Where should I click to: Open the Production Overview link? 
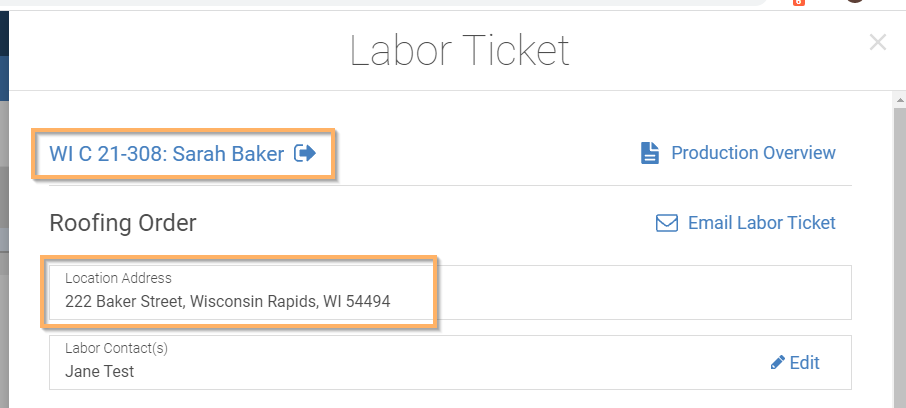coord(753,153)
